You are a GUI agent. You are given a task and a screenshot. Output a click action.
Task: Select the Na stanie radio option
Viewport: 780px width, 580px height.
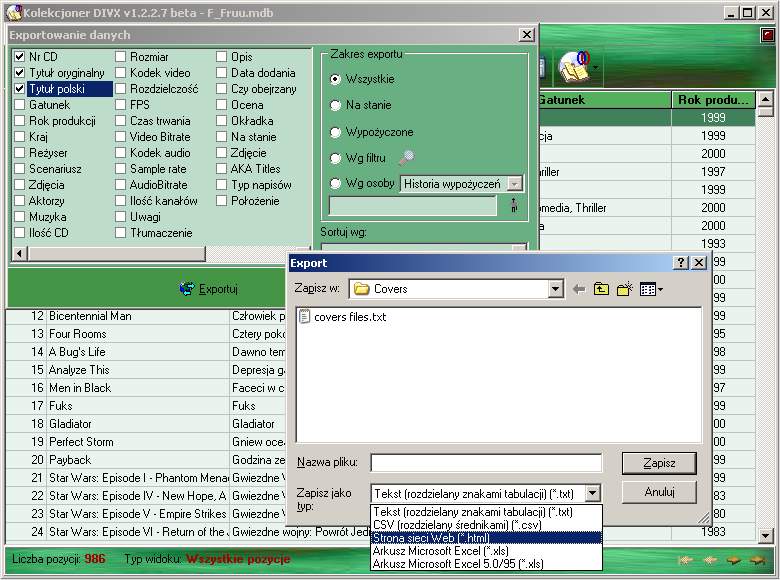coord(336,105)
